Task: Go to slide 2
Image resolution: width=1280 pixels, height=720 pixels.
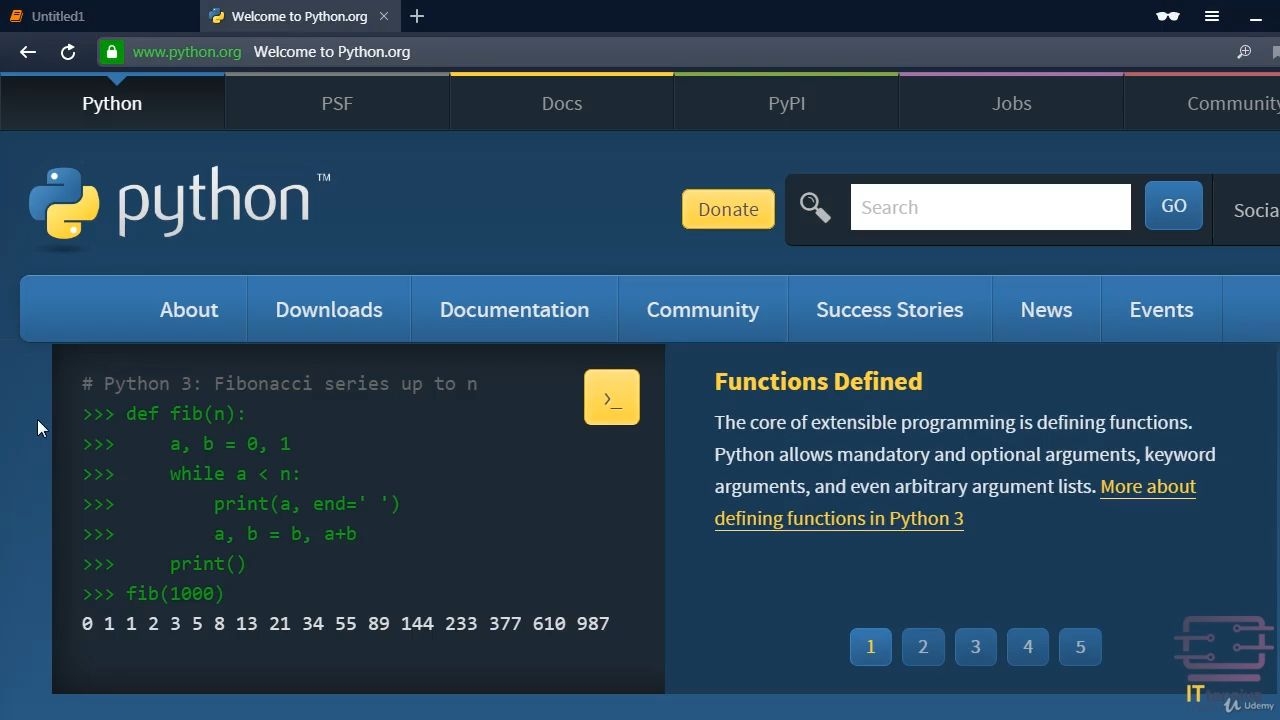Action: (923, 647)
